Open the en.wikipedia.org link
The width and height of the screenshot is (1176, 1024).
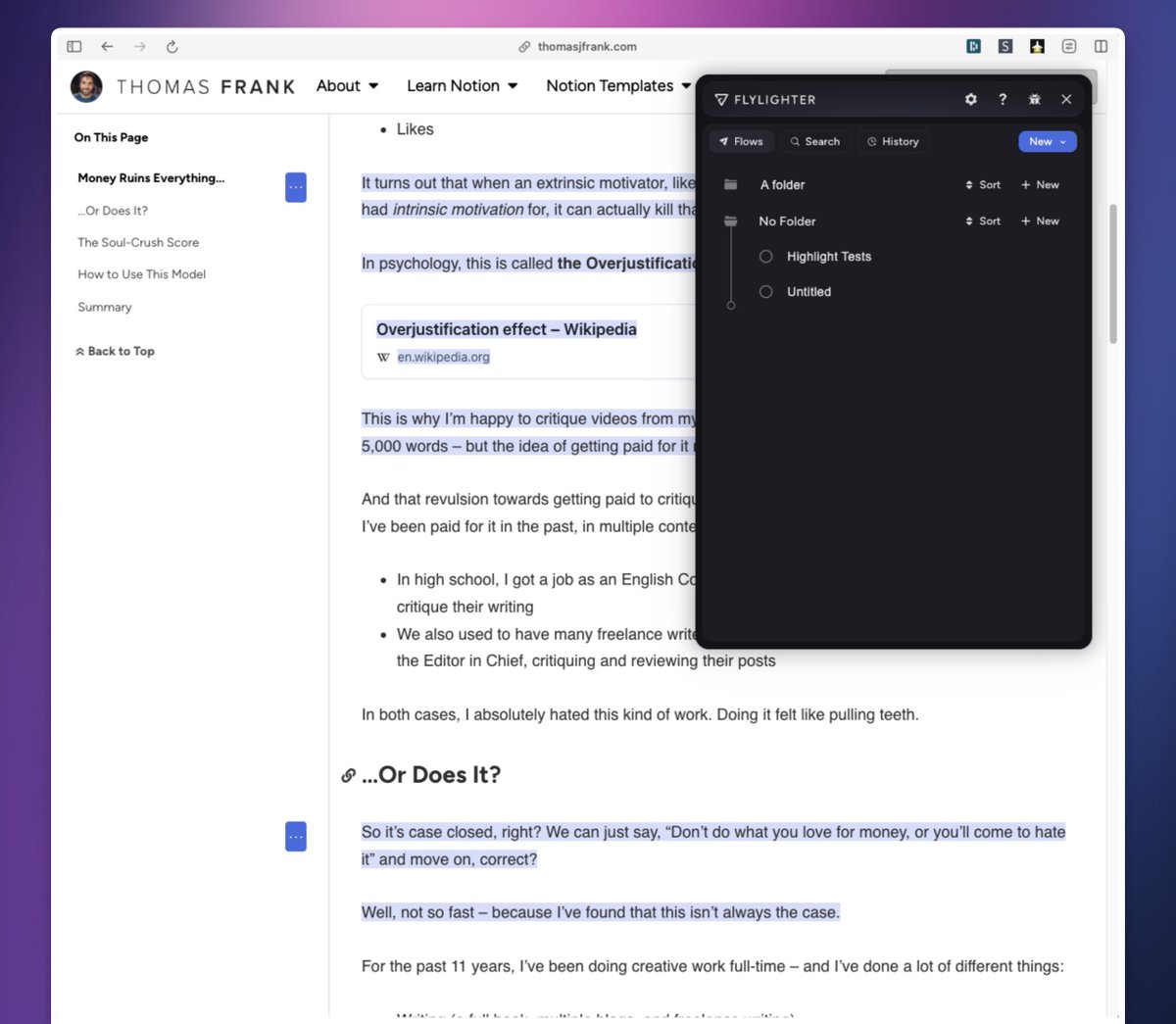(x=443, y=357)
